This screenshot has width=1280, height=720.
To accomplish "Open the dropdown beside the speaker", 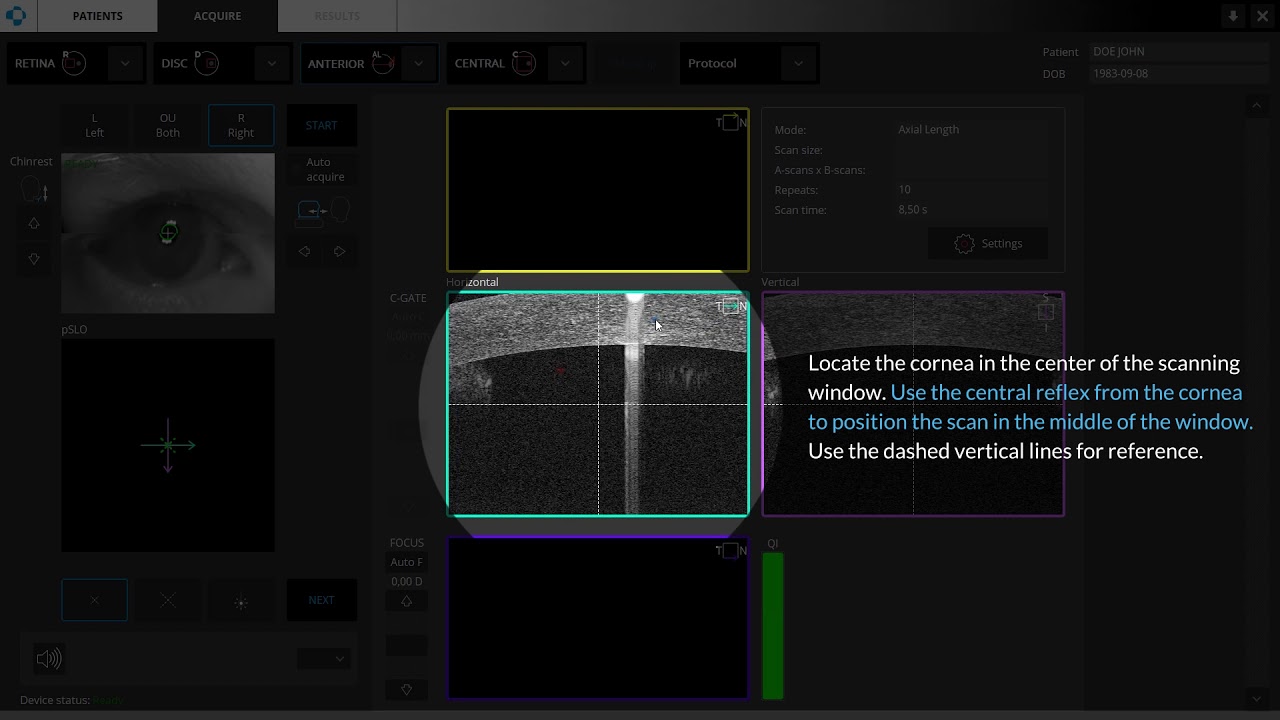I will 324,659.
